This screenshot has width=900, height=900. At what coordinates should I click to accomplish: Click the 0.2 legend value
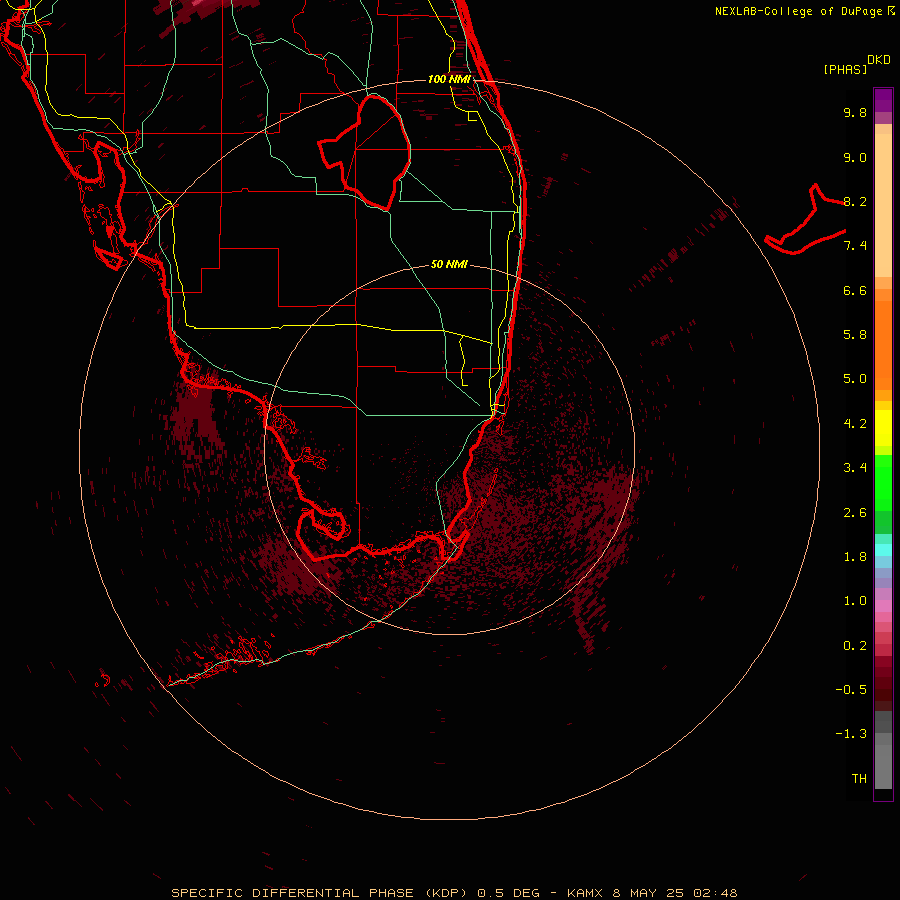[855, 646]
